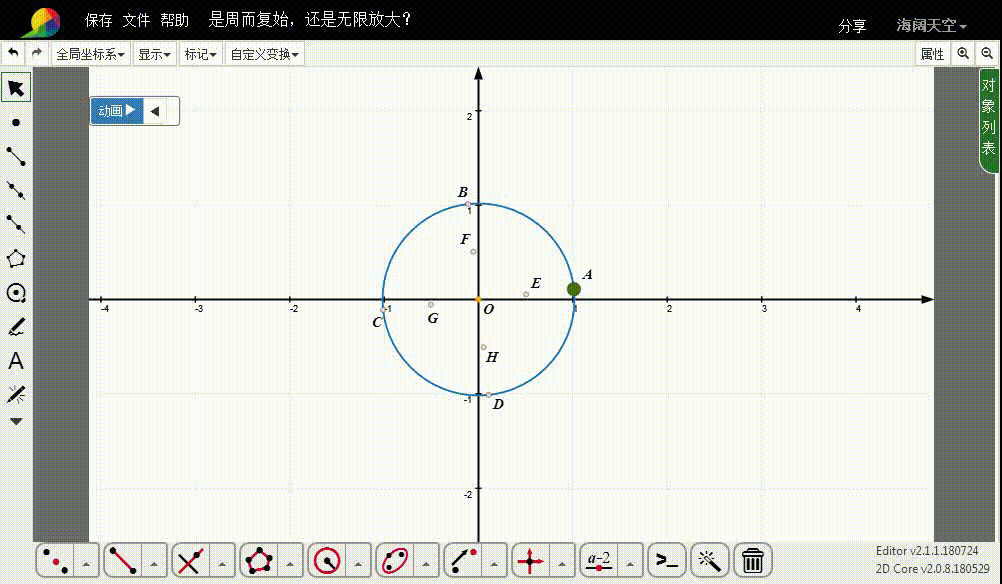Select the bottom points tool icon

[x=55, y=560]
